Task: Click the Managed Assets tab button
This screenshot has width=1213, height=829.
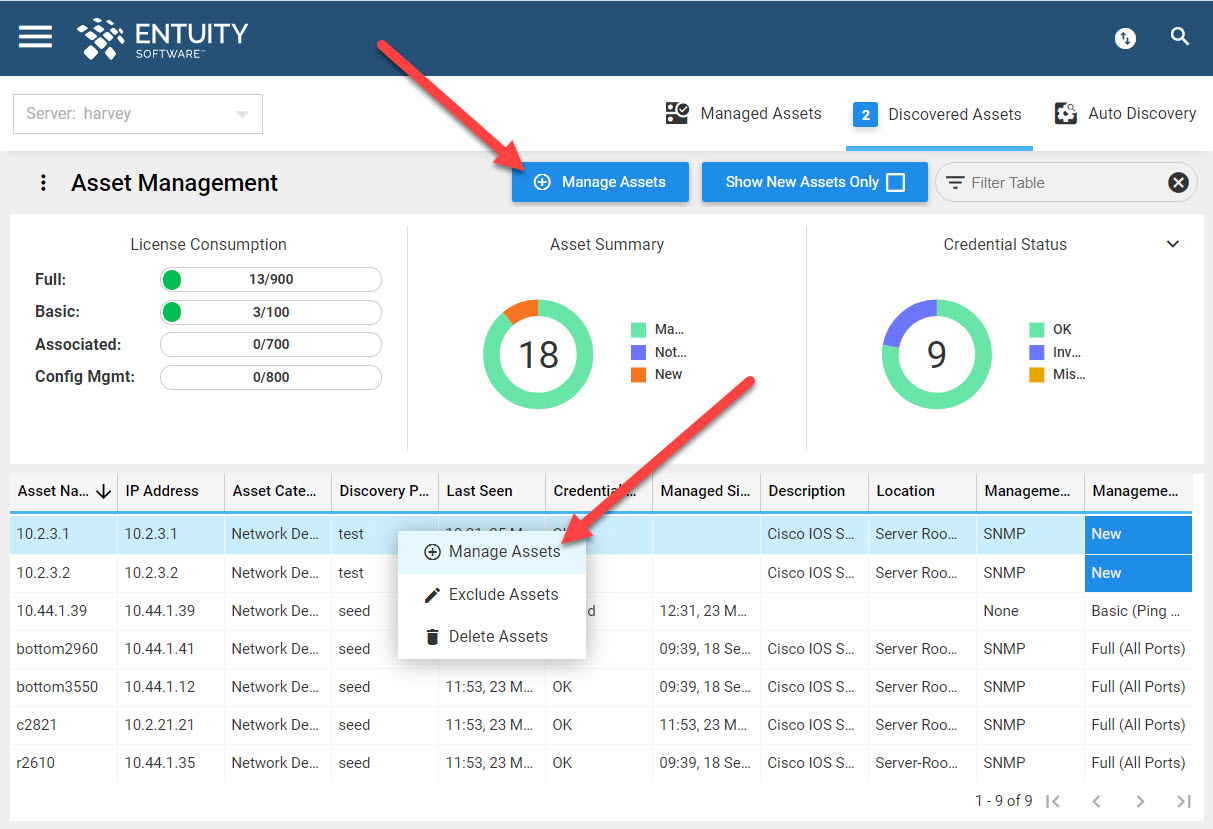Action: point(743,113)
